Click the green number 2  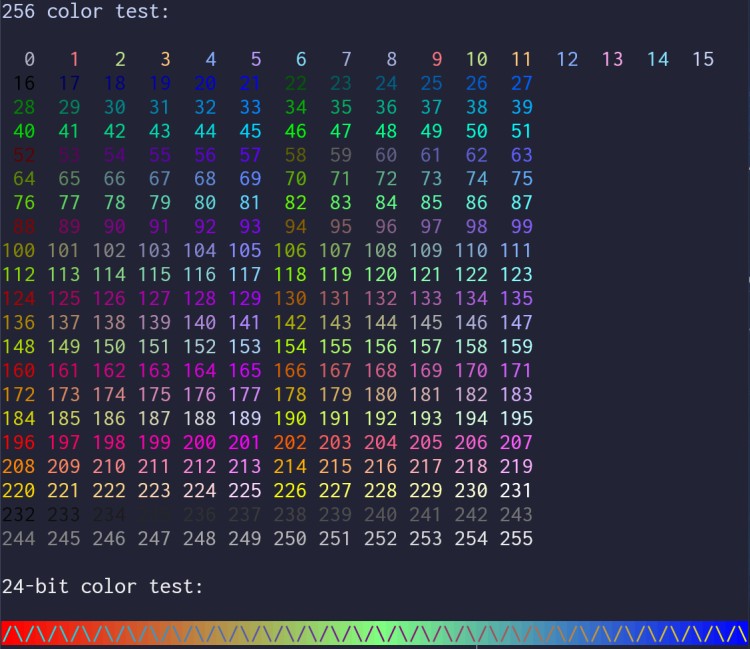click(x=120, y=59)
